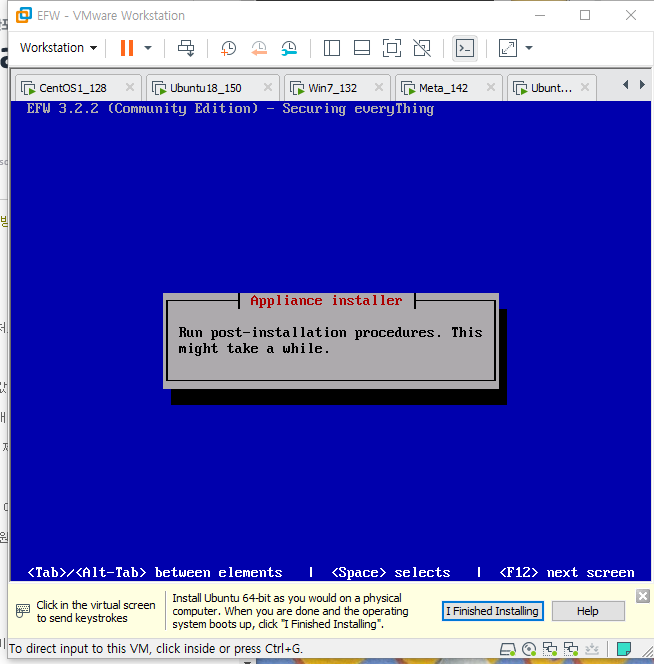
Task: Click the stretch guest display icon
Action: click(x=508, y=48)
